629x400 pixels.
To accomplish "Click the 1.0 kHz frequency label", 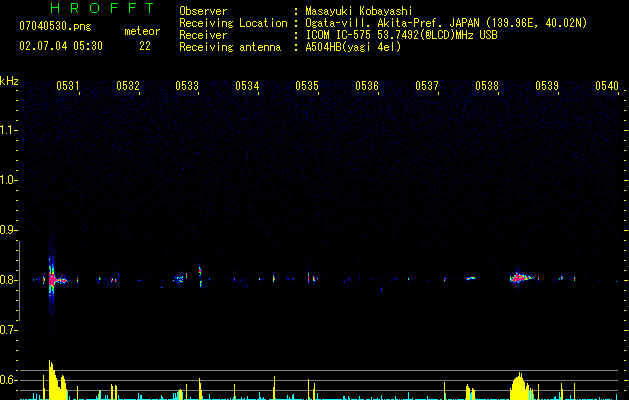I will pos(8,180).
